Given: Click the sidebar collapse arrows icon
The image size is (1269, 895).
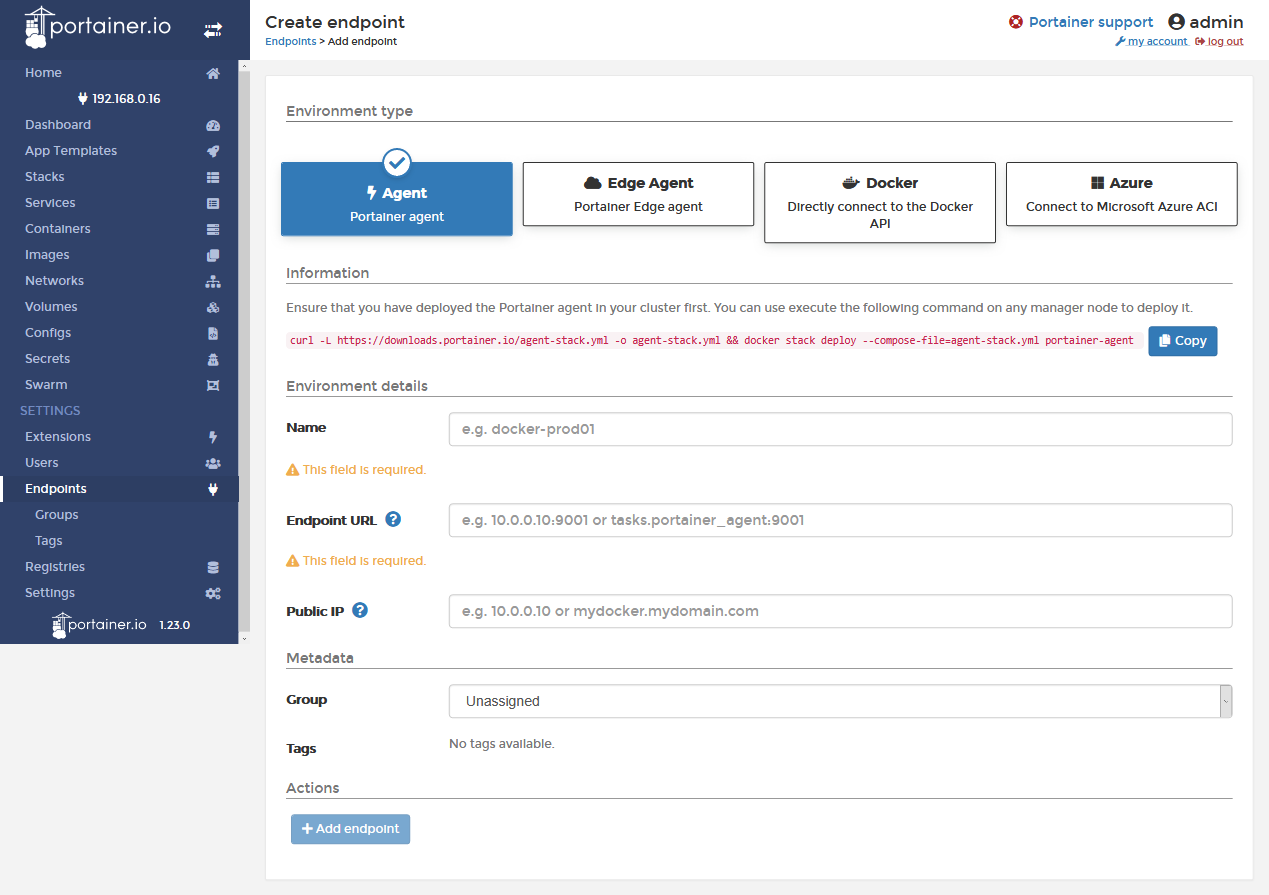Looking at the screenshot, I should click(x=213, y=30).
